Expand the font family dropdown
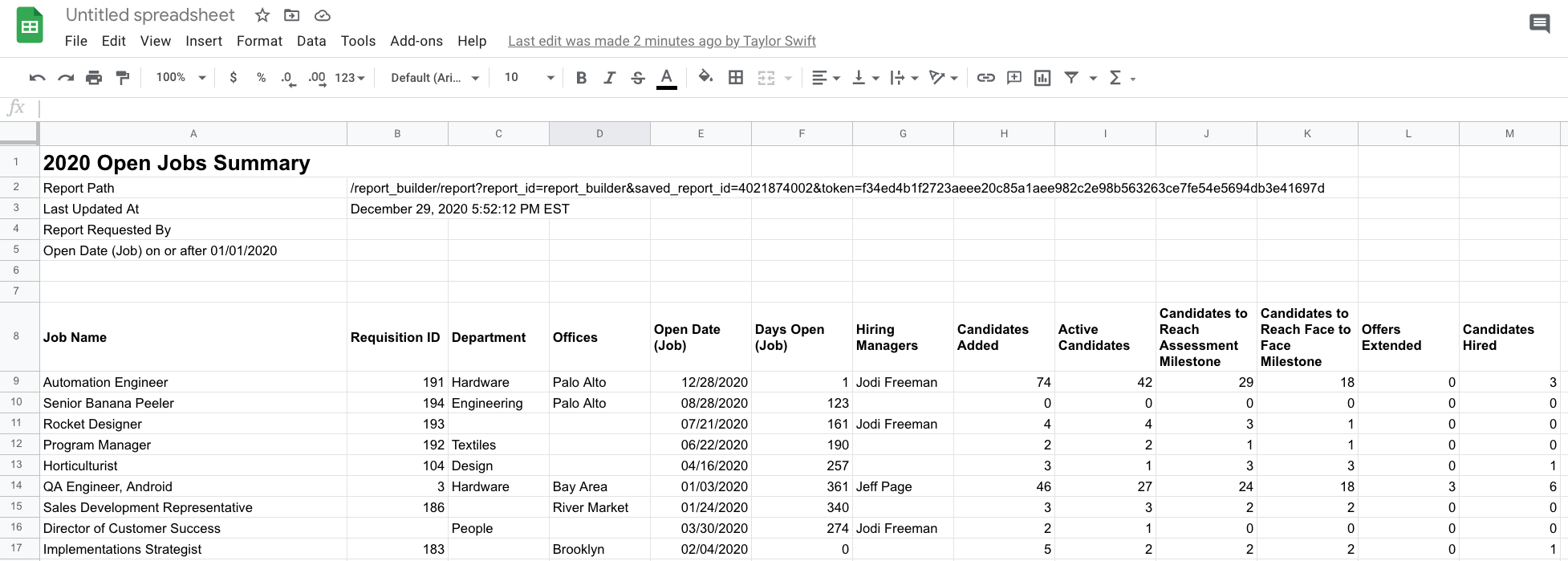Screen dimensions: 1568x561 click(434, 78)
